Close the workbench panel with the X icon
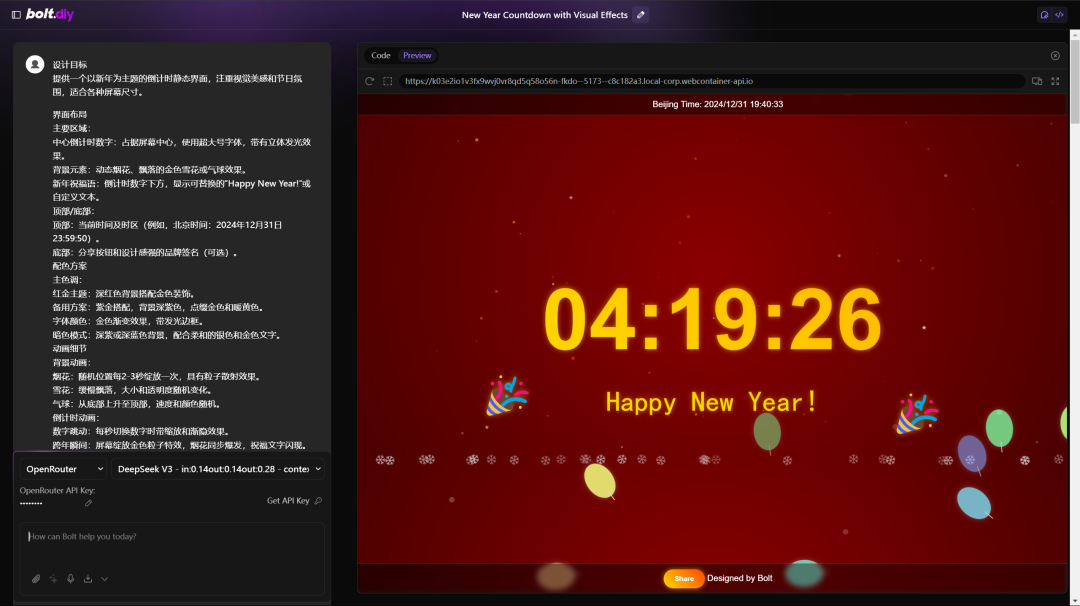This screenshot has width=1080, height=606. [x=1055, y=55]
